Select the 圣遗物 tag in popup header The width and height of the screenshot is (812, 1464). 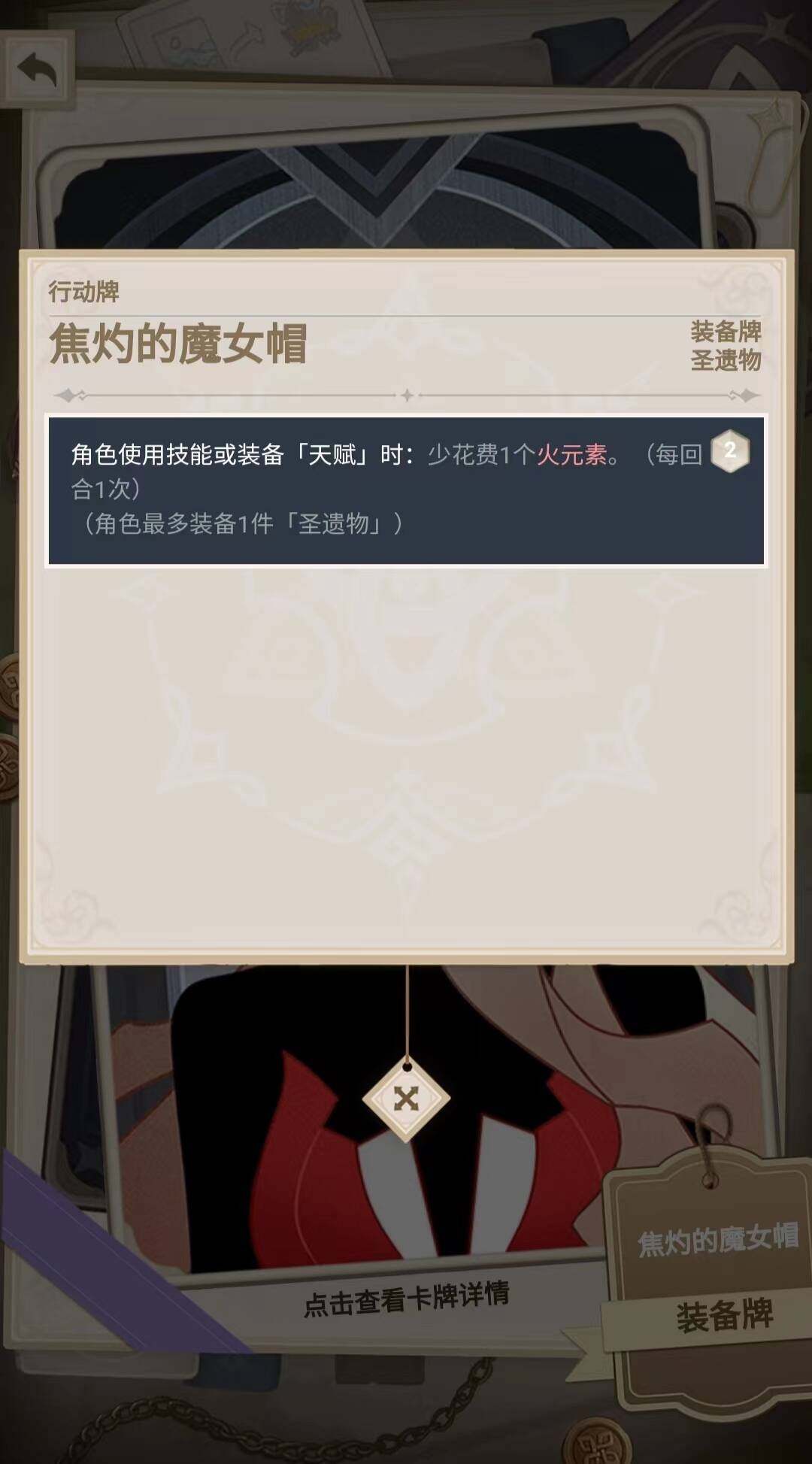click(x=726, y=360)
